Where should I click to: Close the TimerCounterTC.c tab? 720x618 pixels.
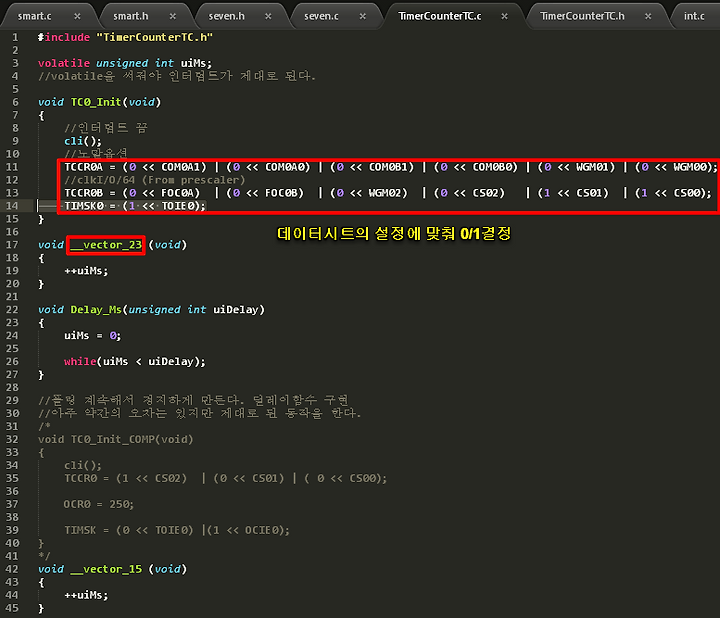(504, 17)
